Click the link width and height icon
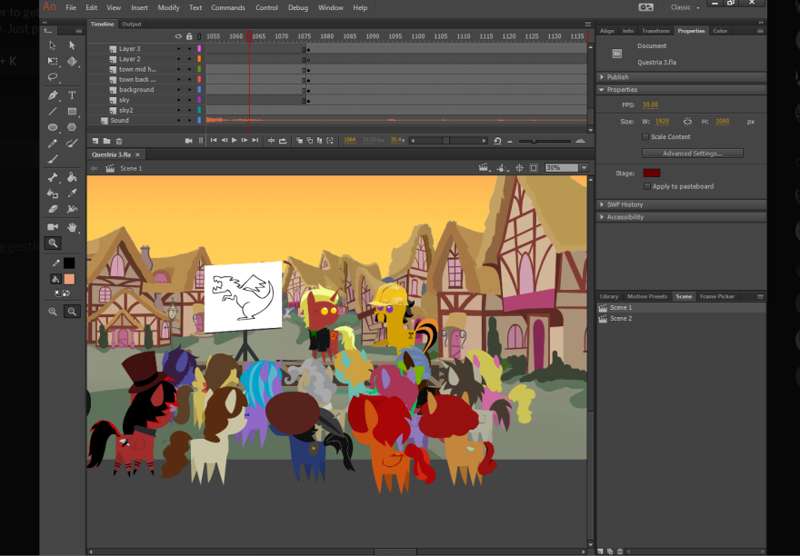This screenshot has width=800, height=556. (687, 121)
